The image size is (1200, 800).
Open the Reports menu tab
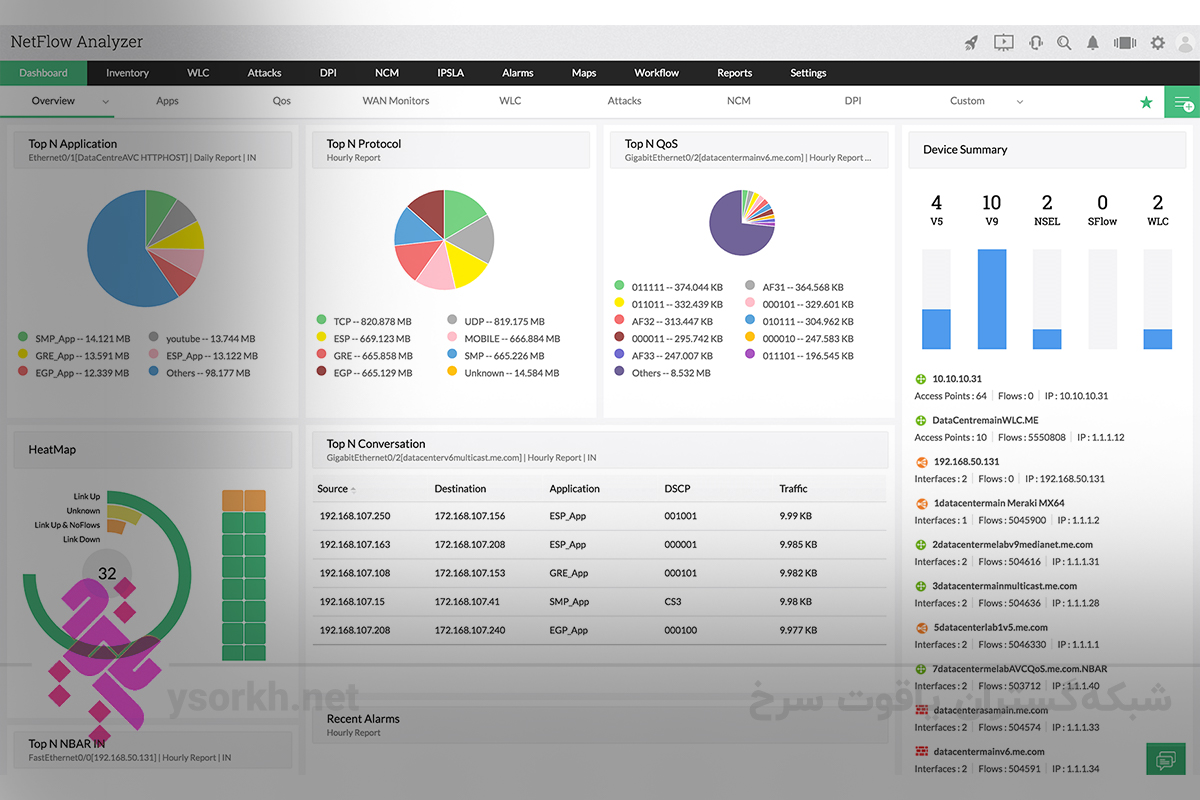734,73
